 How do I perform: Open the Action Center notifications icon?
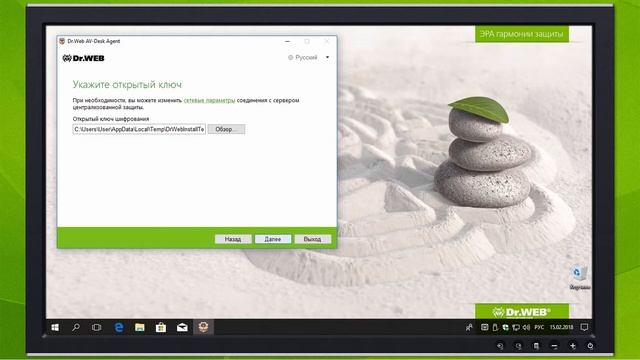click(584, 327)
